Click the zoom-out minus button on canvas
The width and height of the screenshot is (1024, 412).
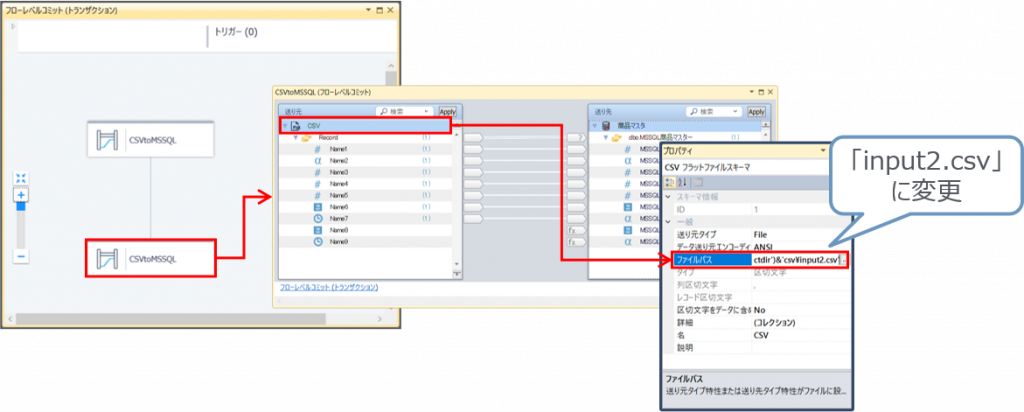pyautogui.click(x=21, y=256)
